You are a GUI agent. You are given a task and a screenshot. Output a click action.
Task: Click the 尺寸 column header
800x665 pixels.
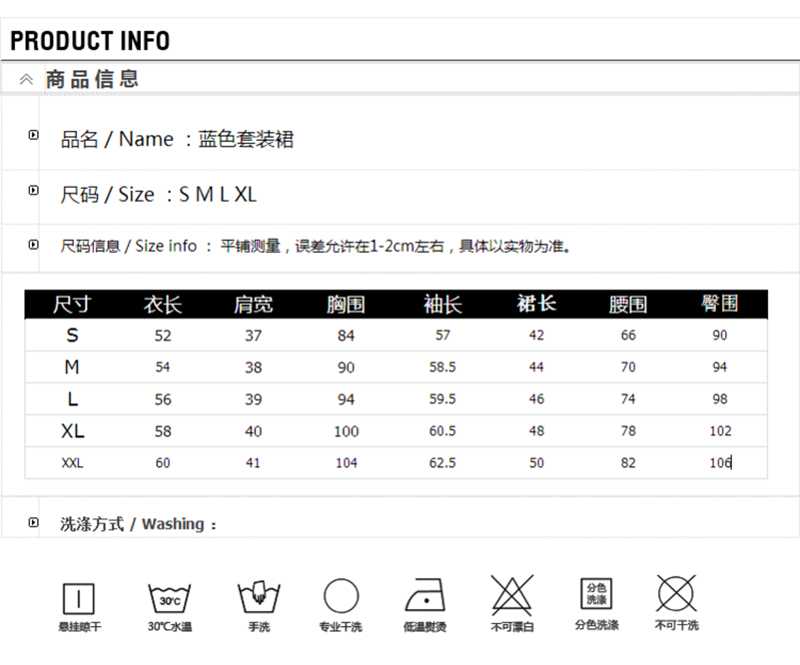(x=72, y=304)
